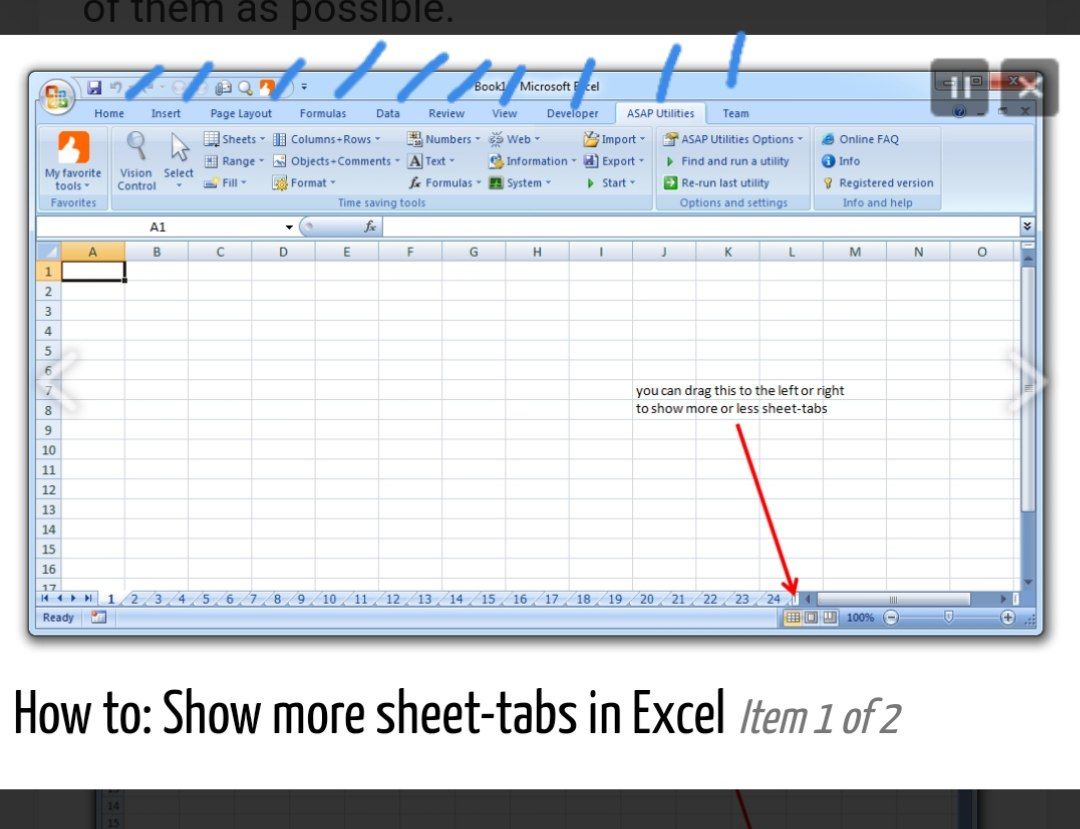This screenshot has height=829, width=1080.
Task: Click the Quick Print icon in the Quick Access Toolbar
Action: point(223,88)
